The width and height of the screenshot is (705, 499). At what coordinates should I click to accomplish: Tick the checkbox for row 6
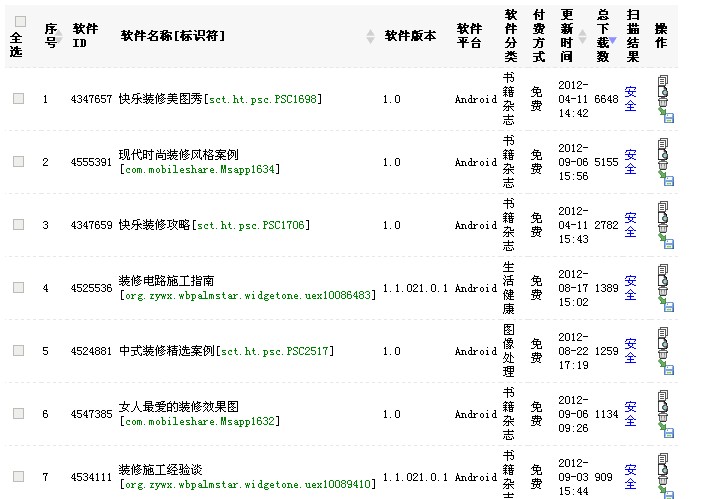tap(18, 414)
